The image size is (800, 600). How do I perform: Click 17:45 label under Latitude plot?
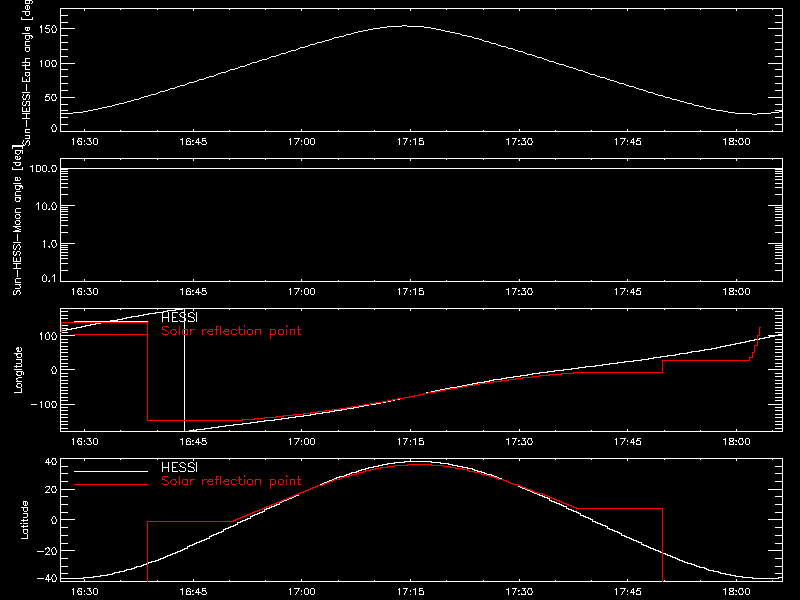tap(628, 592)
